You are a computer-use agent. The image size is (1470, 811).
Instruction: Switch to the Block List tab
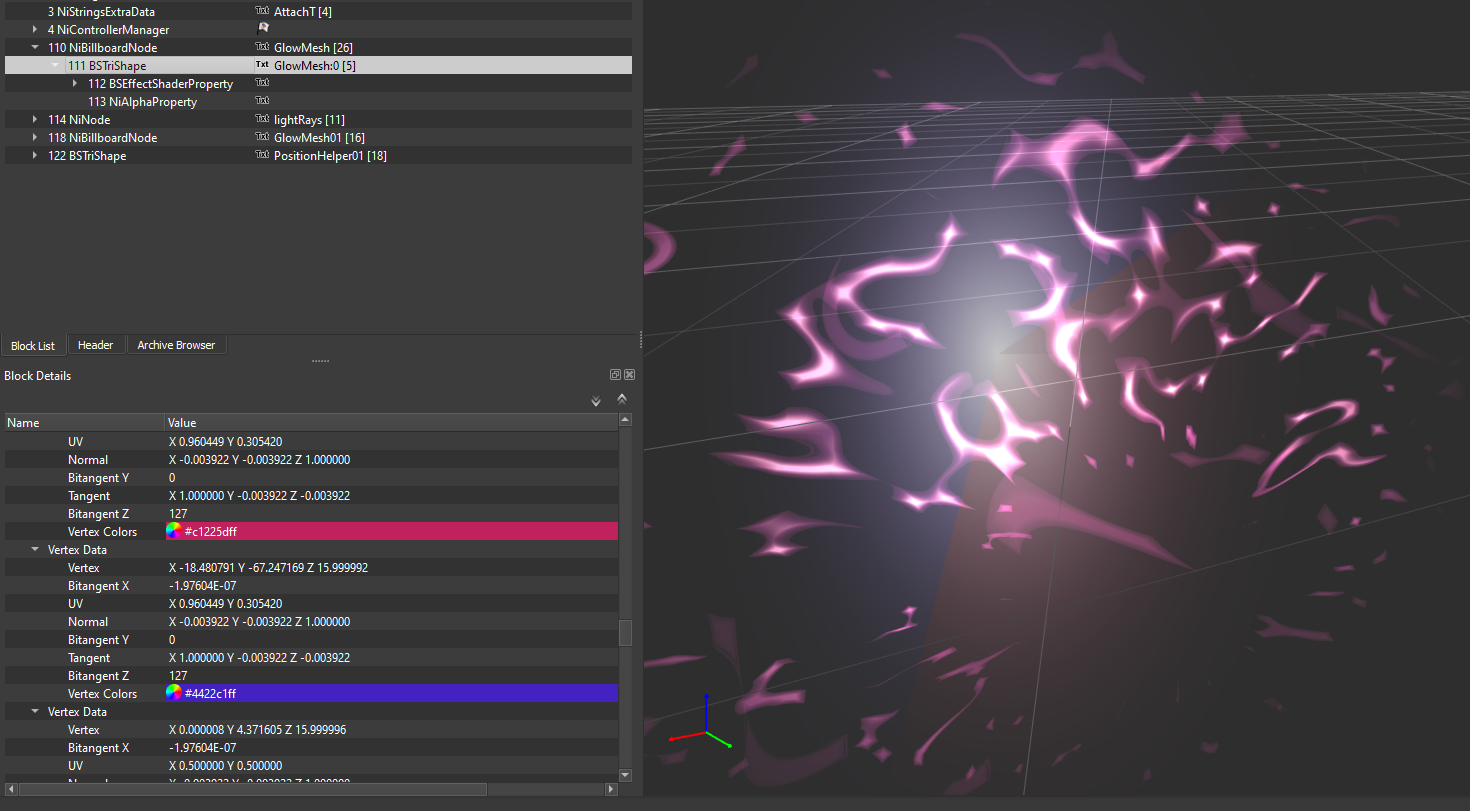click(x=33, y=345)
